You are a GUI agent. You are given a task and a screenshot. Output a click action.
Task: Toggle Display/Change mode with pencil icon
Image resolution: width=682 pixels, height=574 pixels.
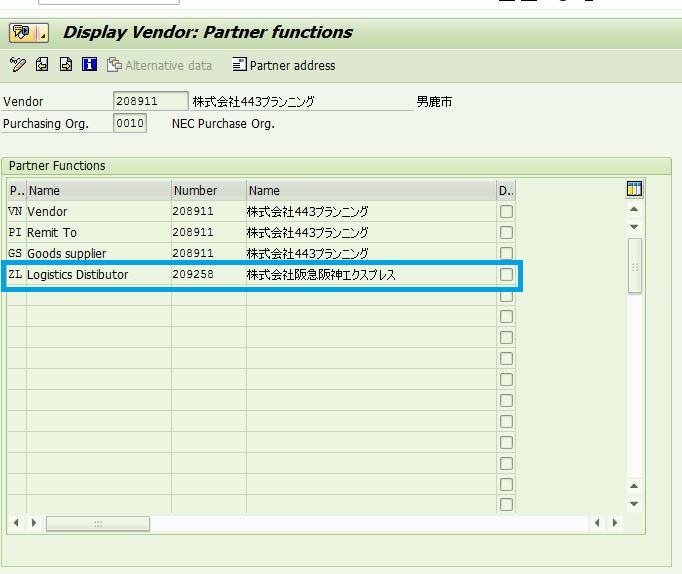17,65
